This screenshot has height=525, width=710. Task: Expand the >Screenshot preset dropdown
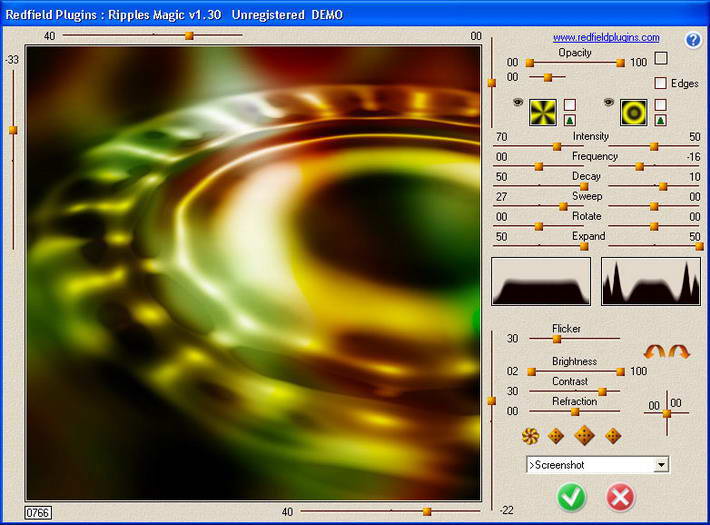point(662,465)
